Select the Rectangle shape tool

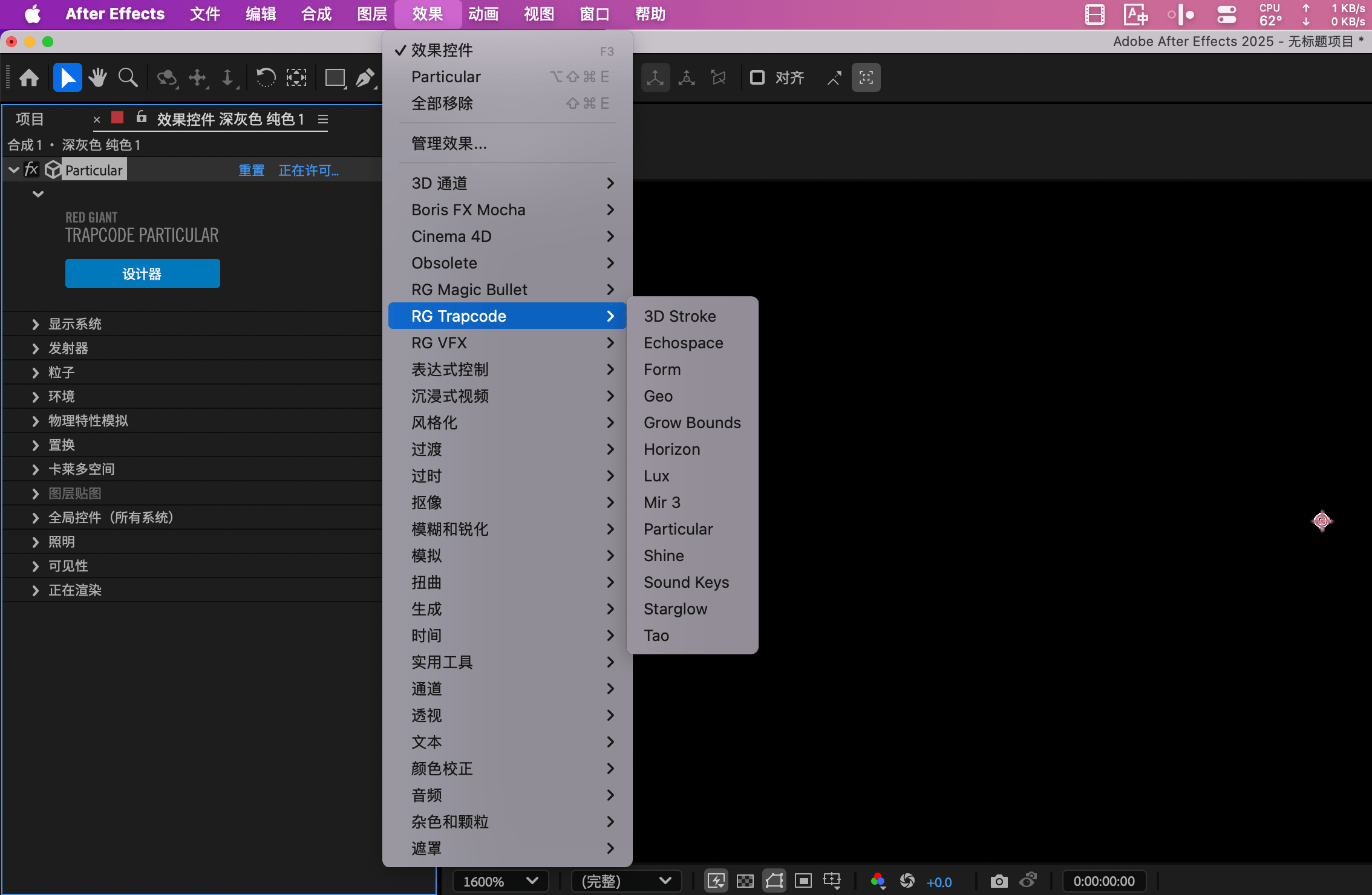click(x=335, y=77)
